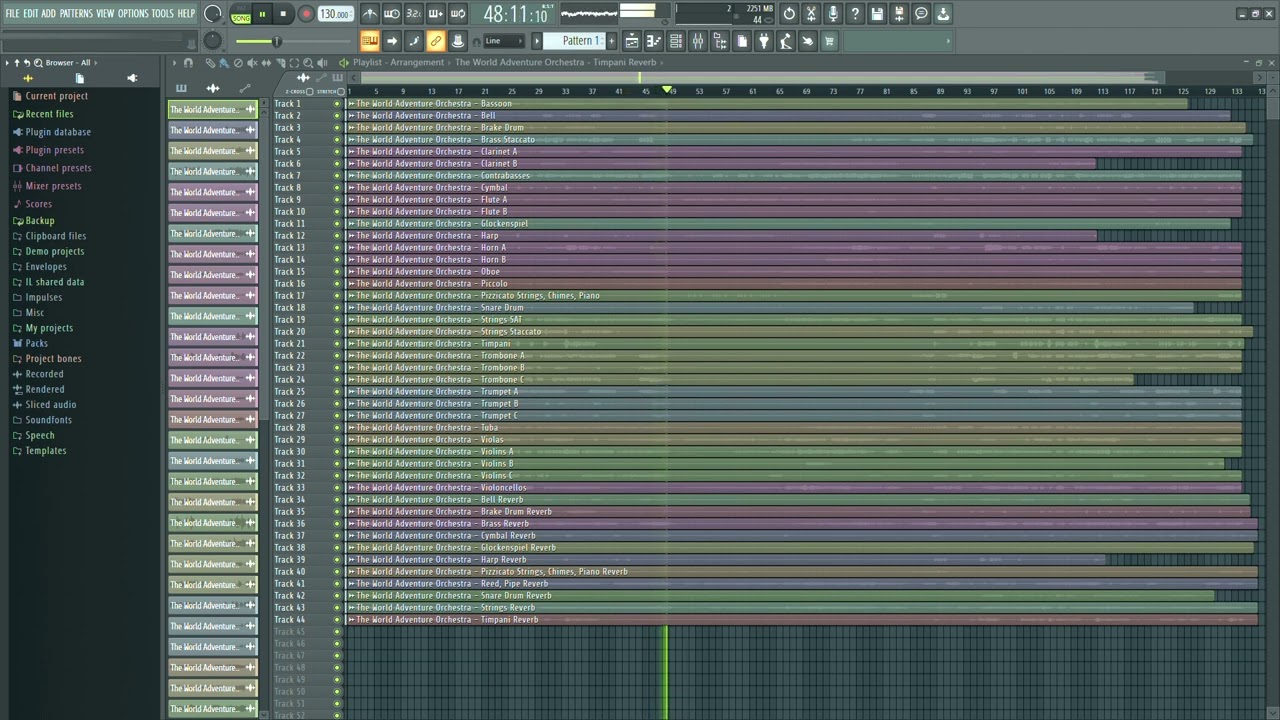Expand the Current project folder
The image size is (1280, 720).
(56, 96)
